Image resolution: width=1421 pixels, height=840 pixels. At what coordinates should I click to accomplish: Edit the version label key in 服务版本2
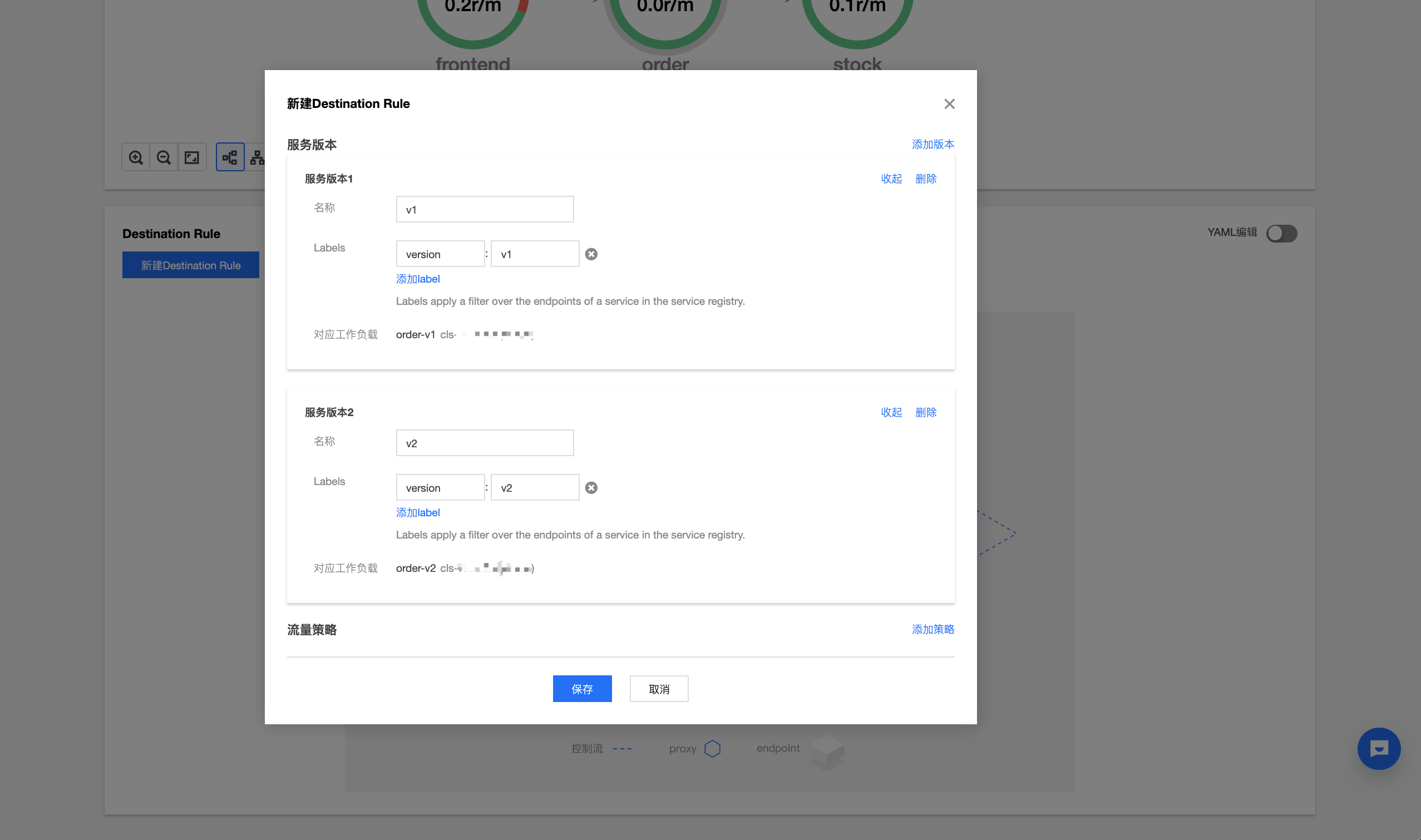[440, 488]
